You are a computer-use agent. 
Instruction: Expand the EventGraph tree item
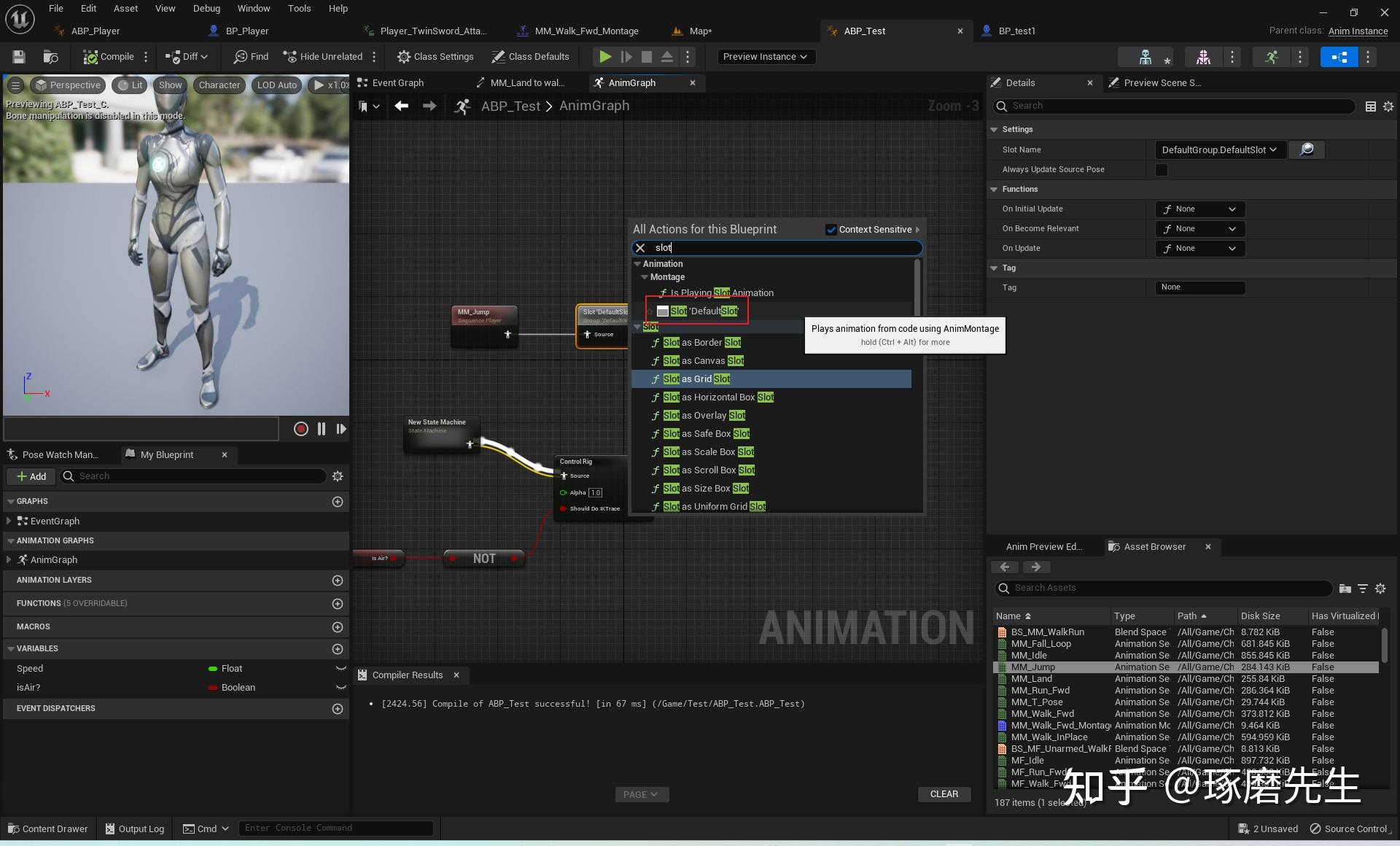coord(8,521)
